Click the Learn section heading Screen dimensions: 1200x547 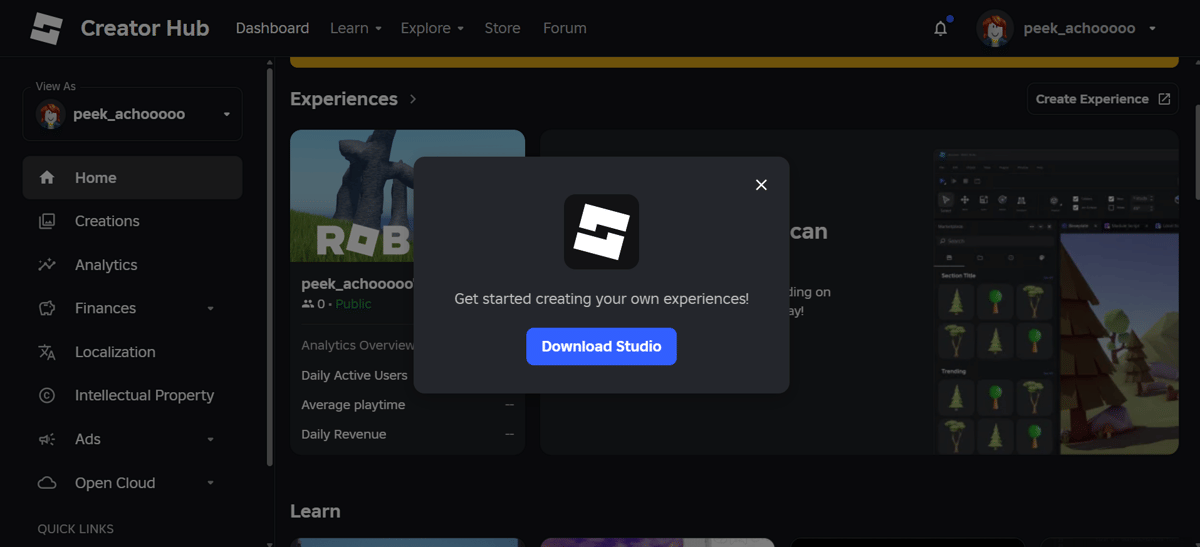[x=315, y=511]
